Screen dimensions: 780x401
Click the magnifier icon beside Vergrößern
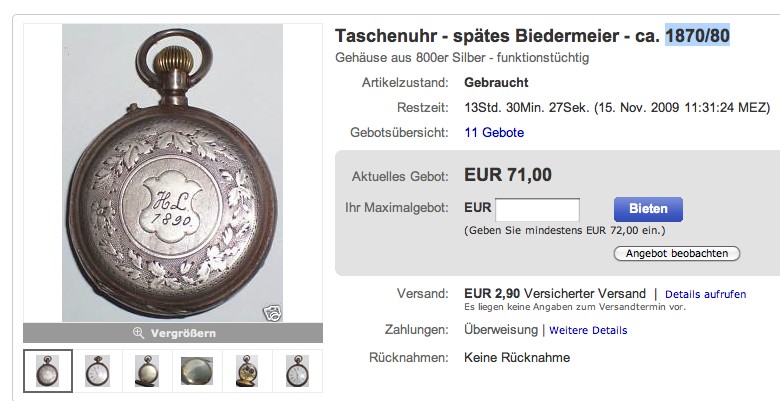[x=138, y=333]
